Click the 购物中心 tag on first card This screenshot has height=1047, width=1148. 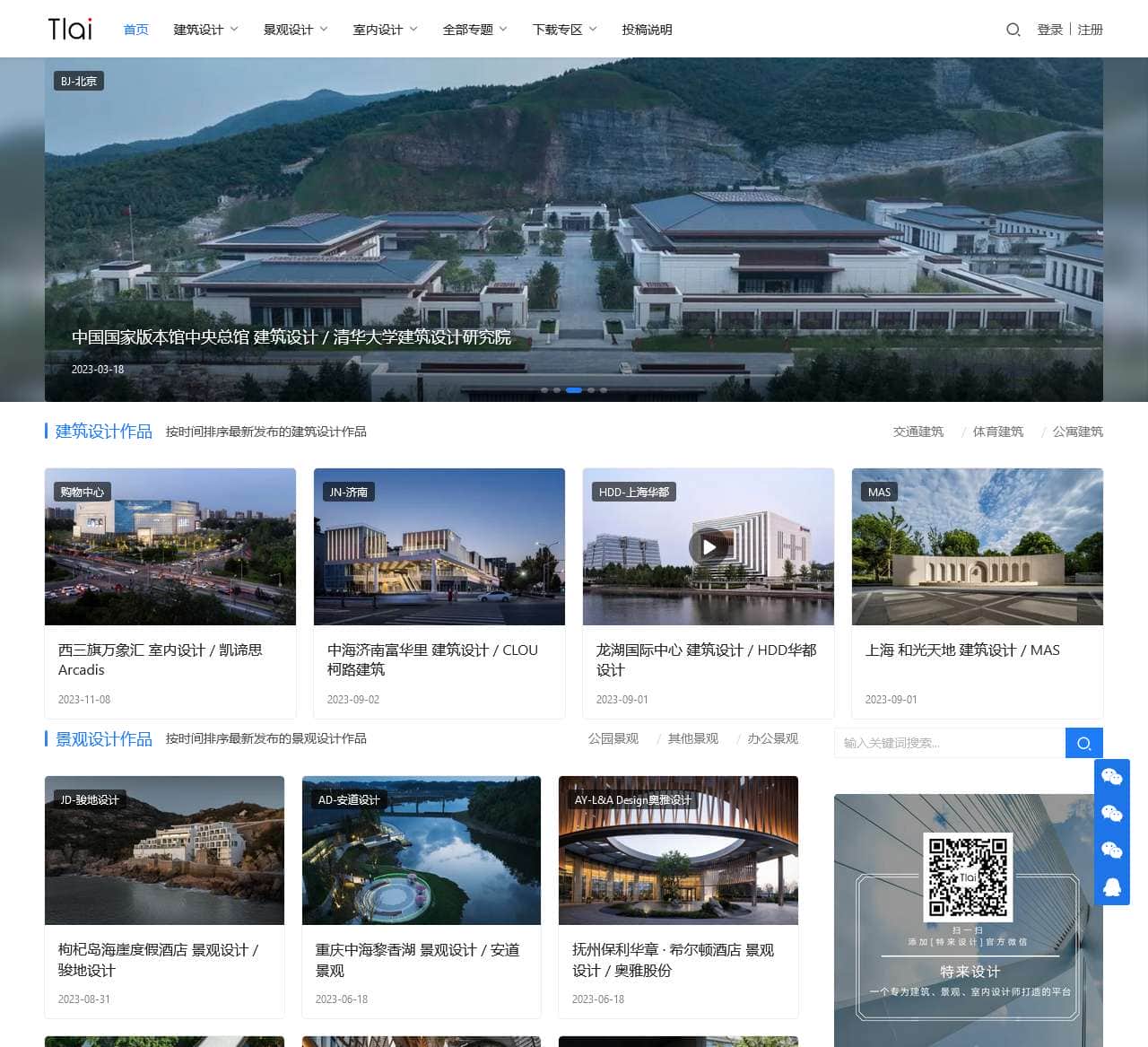pos(83,493)
